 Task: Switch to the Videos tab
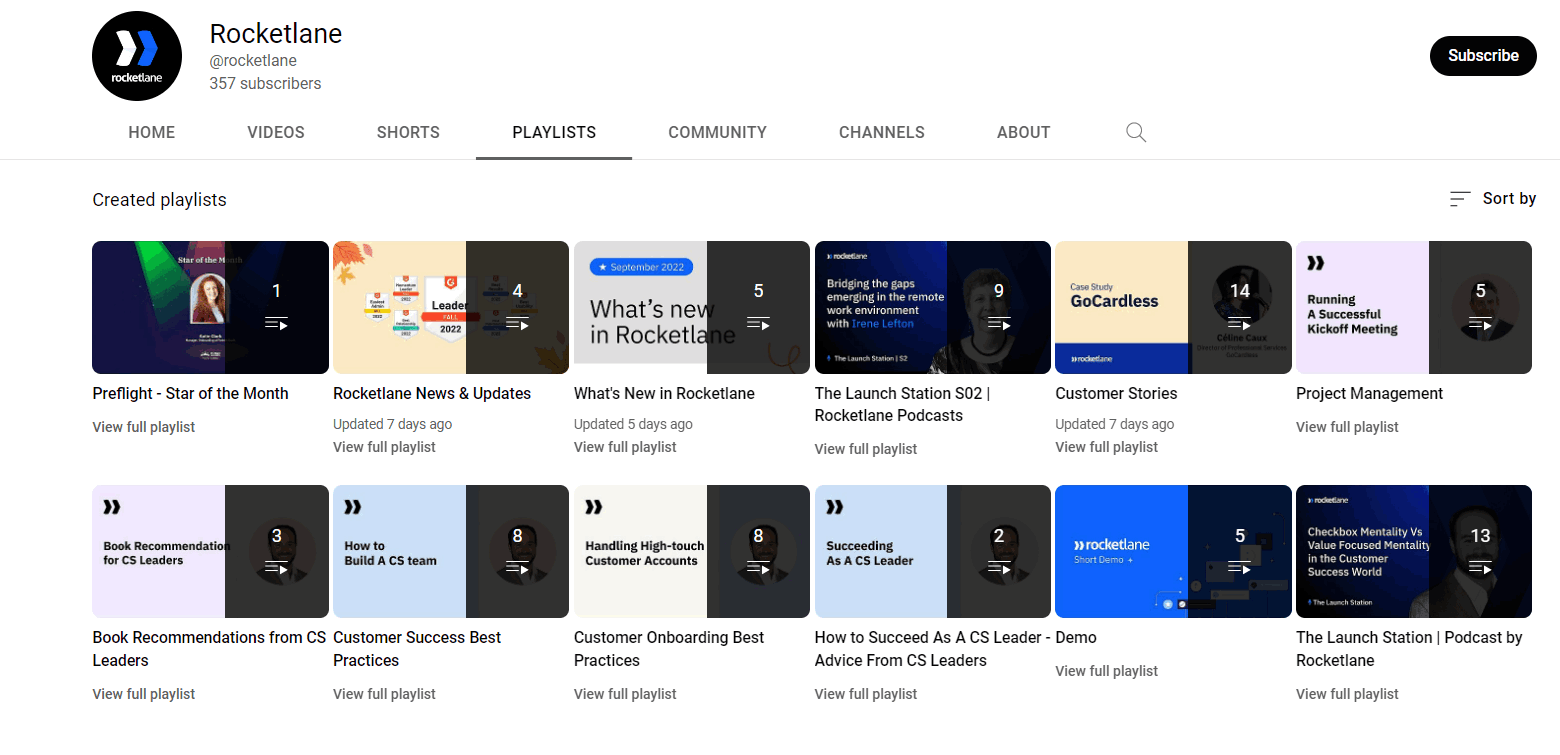coord(276,132)
